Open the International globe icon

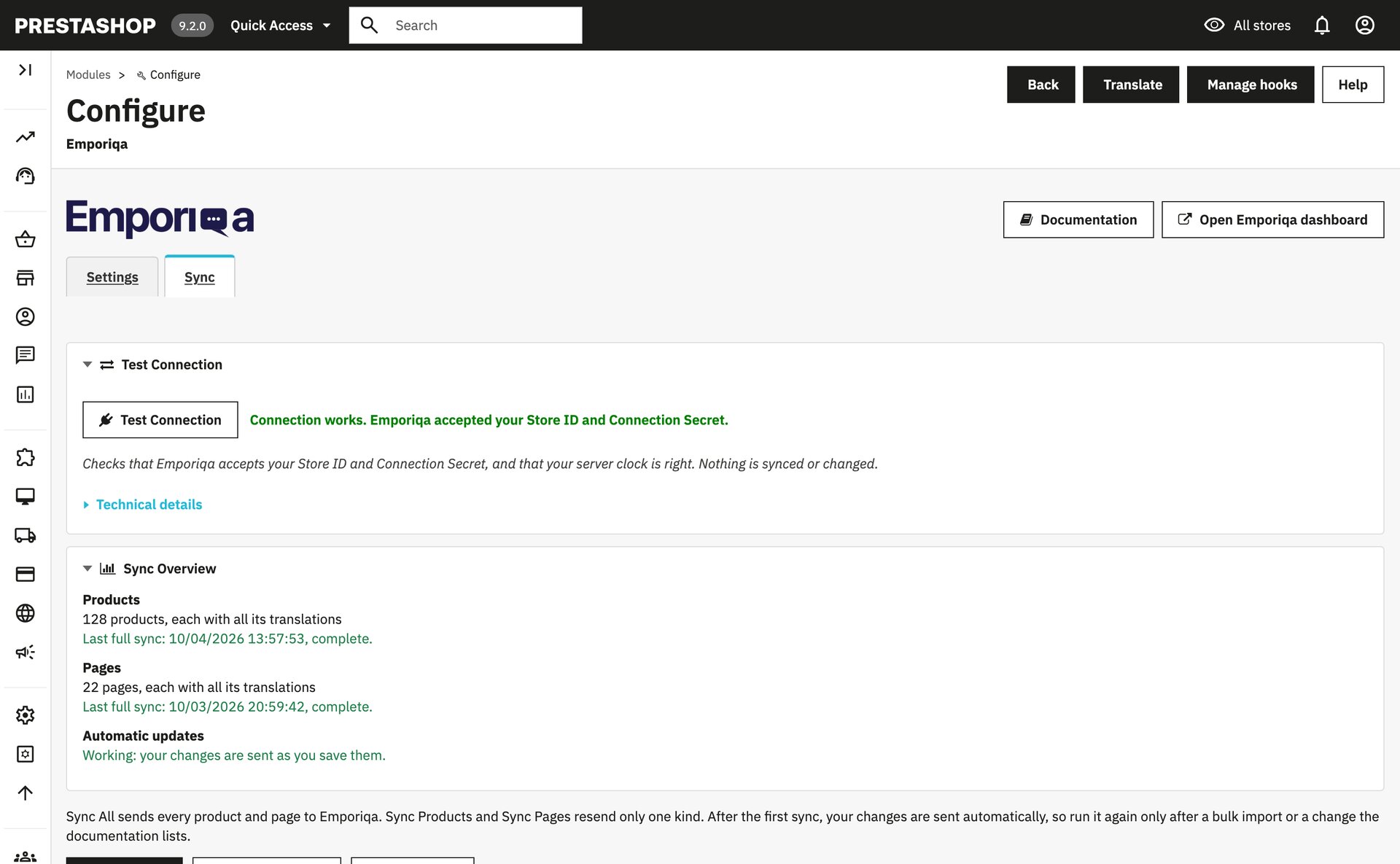point(26,613)
